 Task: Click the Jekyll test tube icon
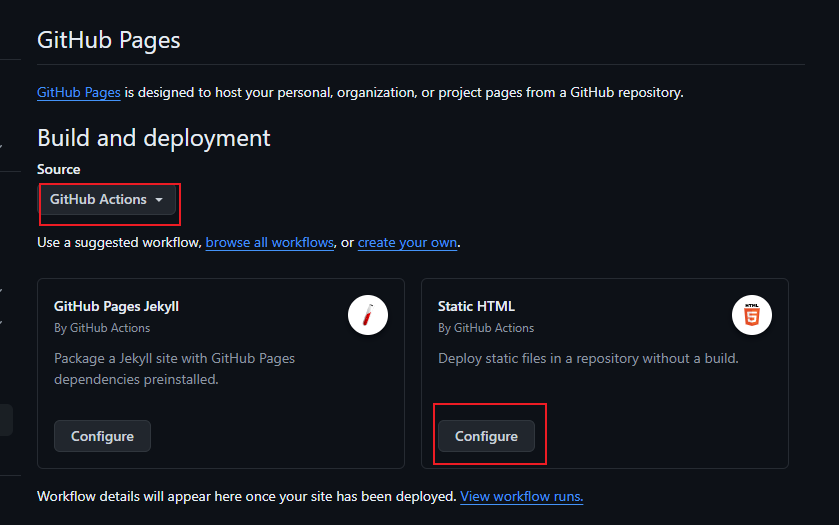tap(368, 316)
